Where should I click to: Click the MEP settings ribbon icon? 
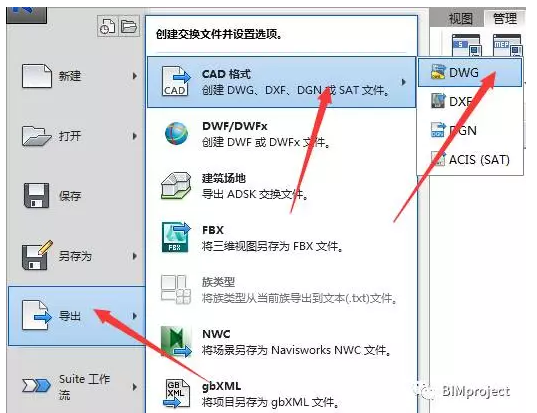508,46
